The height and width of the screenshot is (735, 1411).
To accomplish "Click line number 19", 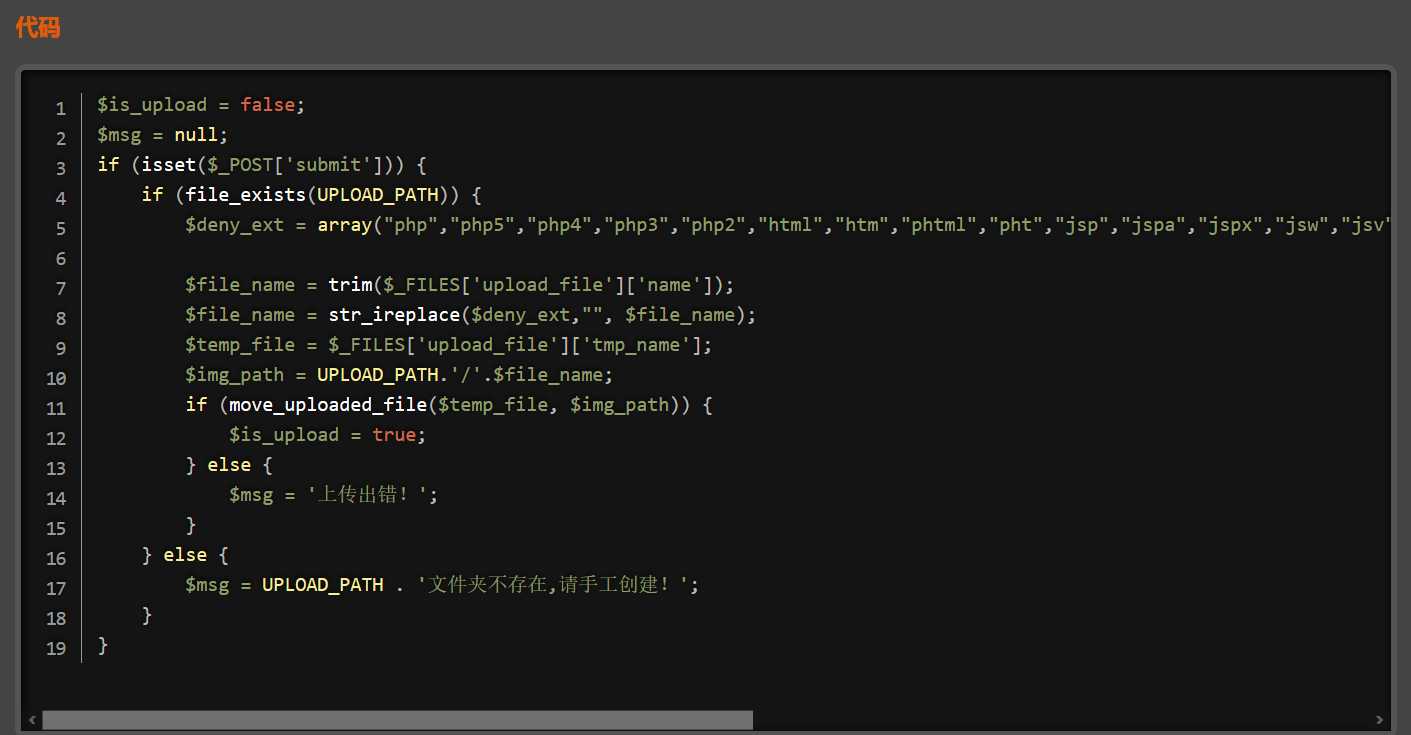I will pyautogui.click(x=56, y=648).
